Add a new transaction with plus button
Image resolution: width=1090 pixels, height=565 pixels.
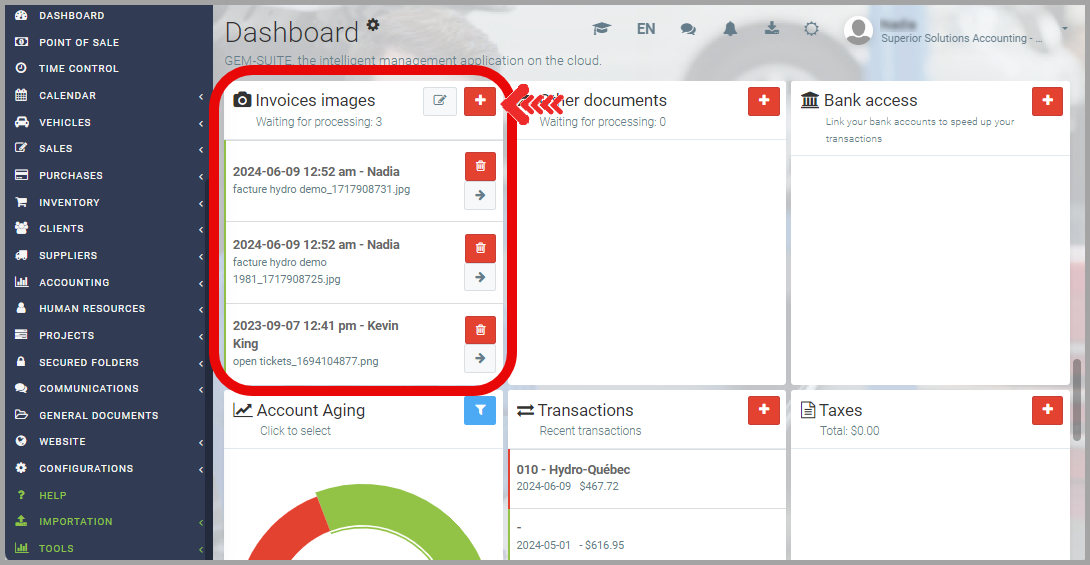pos(763,410)
